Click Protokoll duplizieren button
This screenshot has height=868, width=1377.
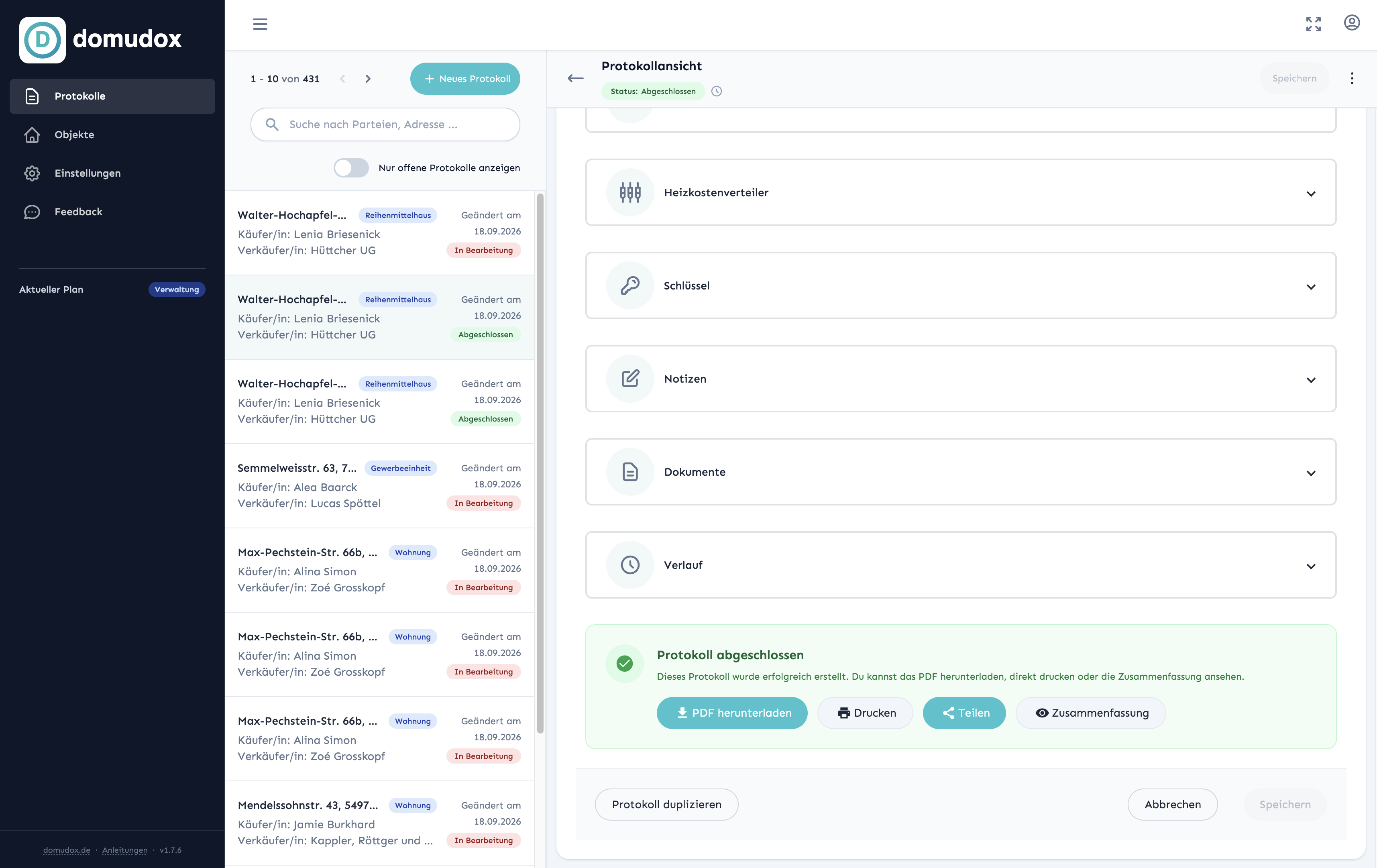pyautogui.click(x=666, y=805)
